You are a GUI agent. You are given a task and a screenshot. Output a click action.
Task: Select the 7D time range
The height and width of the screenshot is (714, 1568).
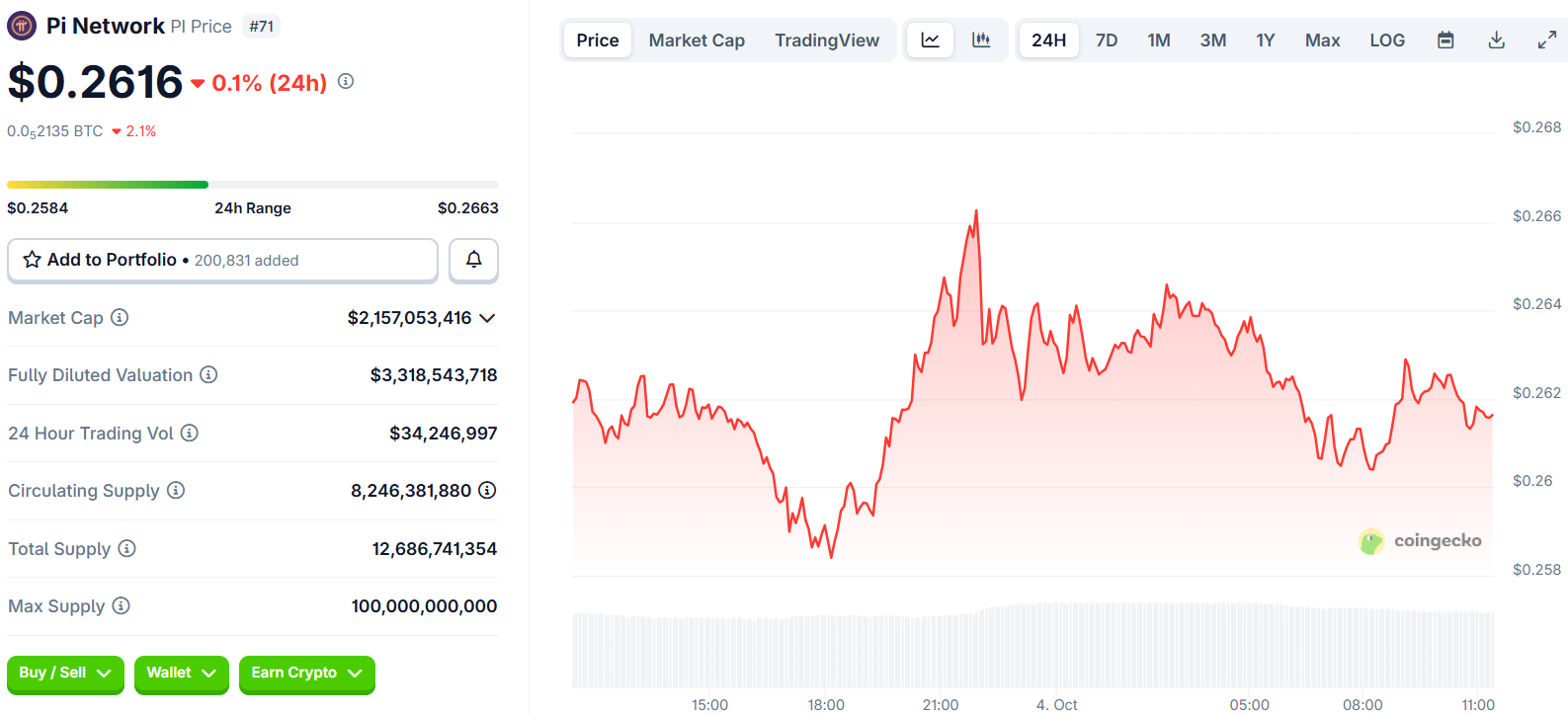coord(1107,40)
